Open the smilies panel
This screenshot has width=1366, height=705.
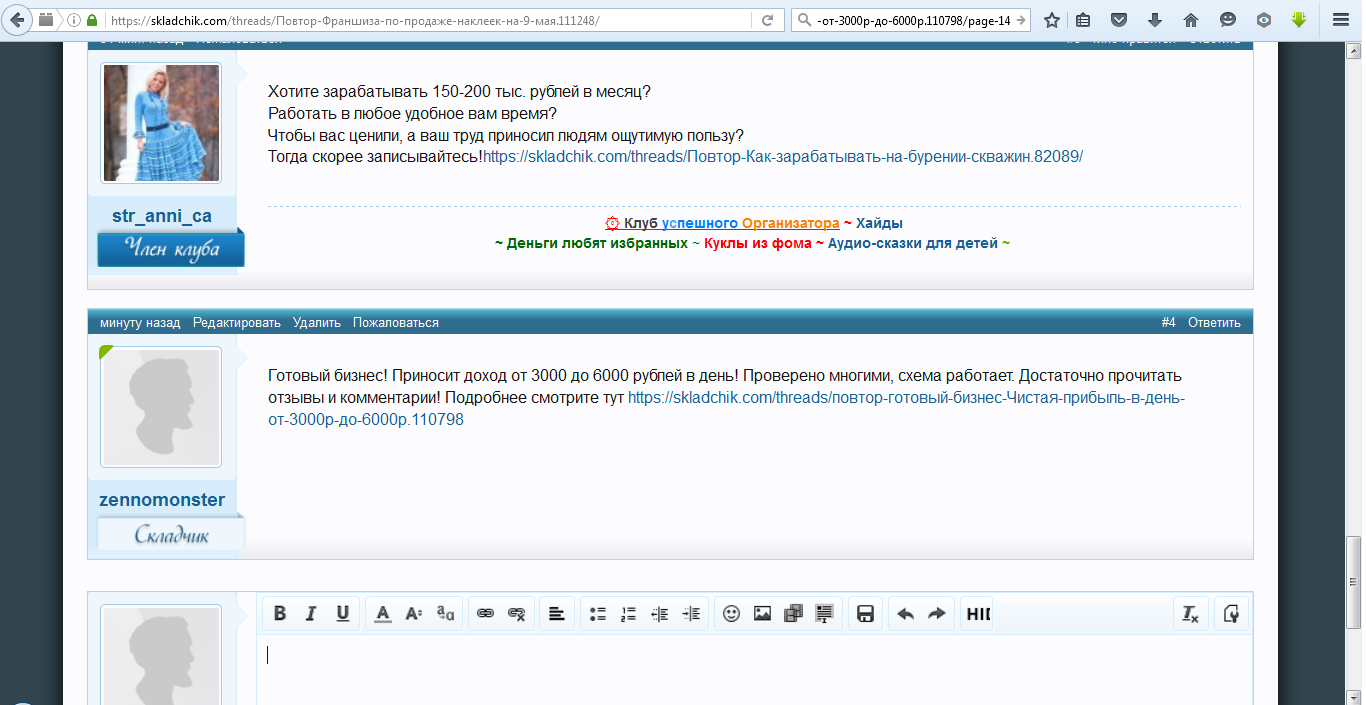point(731,614)
